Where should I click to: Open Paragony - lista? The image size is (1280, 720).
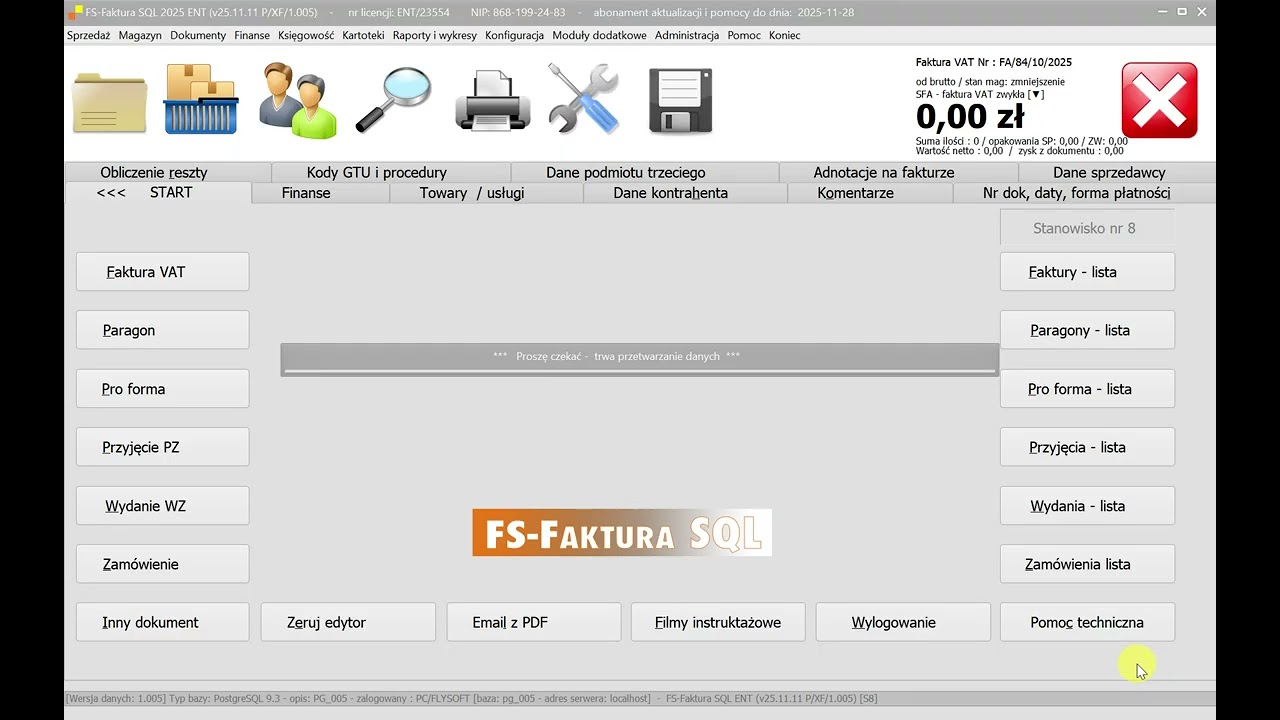point(1087,330)
